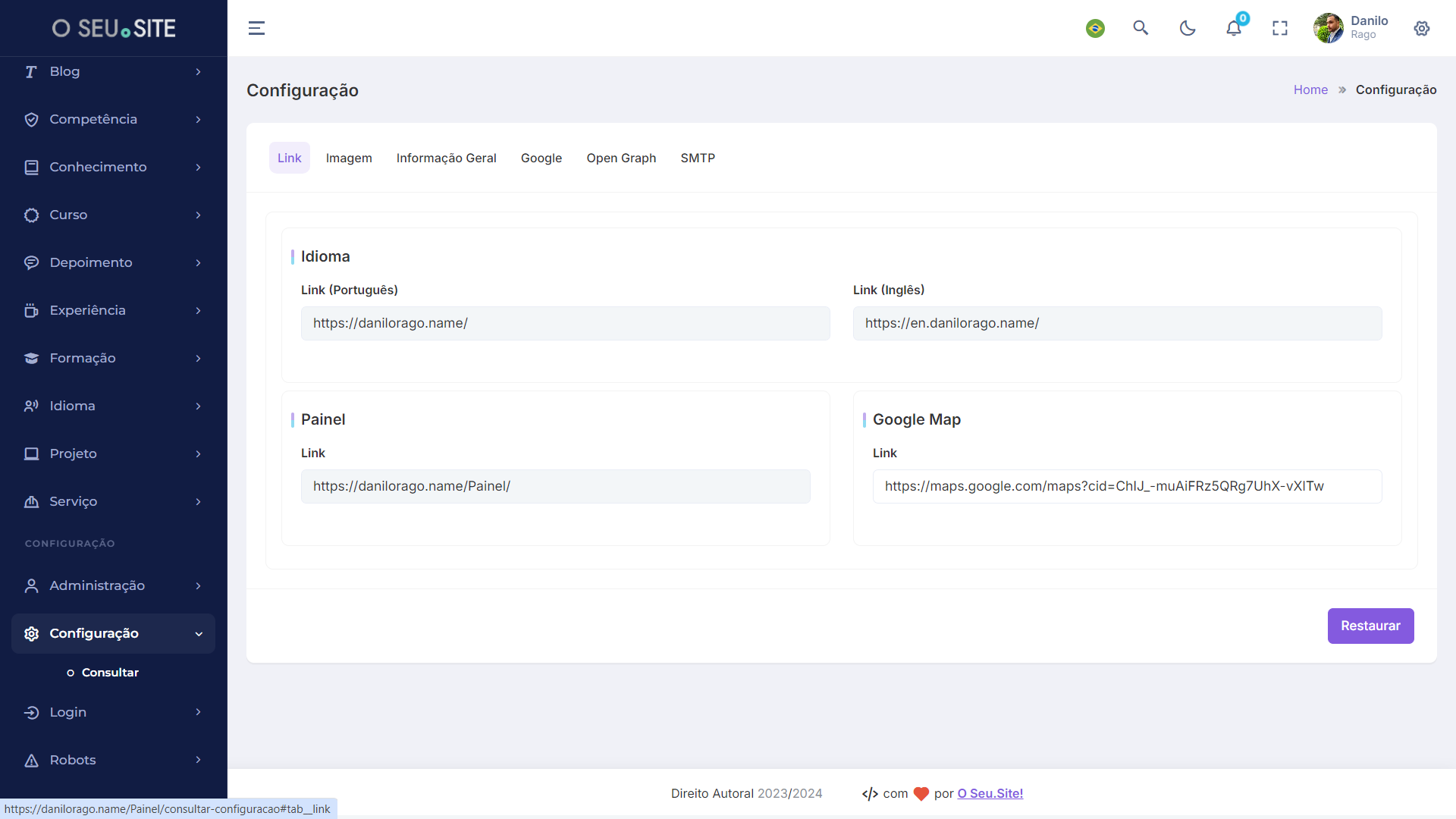The width and height of the screenshot is (1456, 819).
Task: Click the O Seu.Site footer link
Action: 990,793
